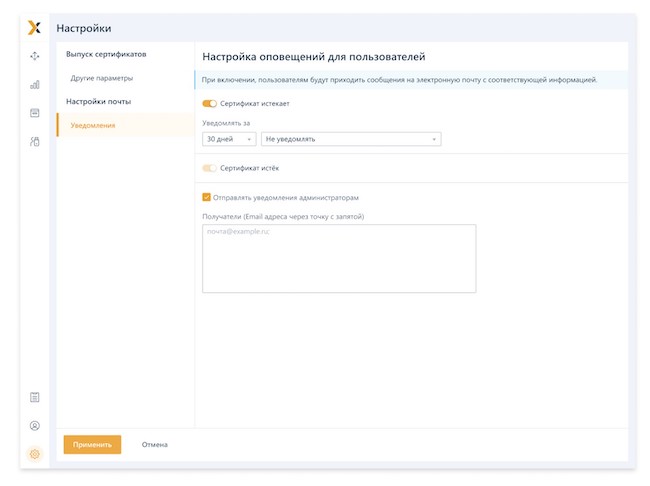The image size is (650, 486).
Task: Click the orange settings gear icon
Action: [35, 454]
